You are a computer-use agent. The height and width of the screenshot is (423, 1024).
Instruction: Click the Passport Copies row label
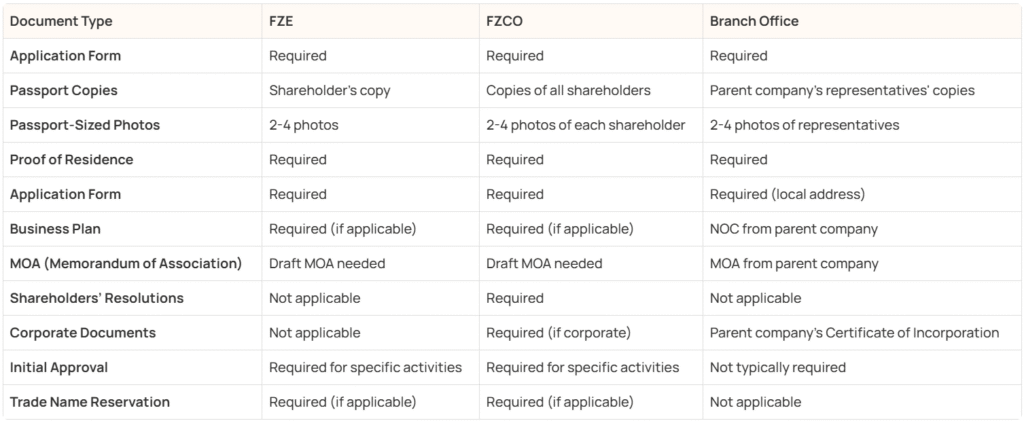63,90
